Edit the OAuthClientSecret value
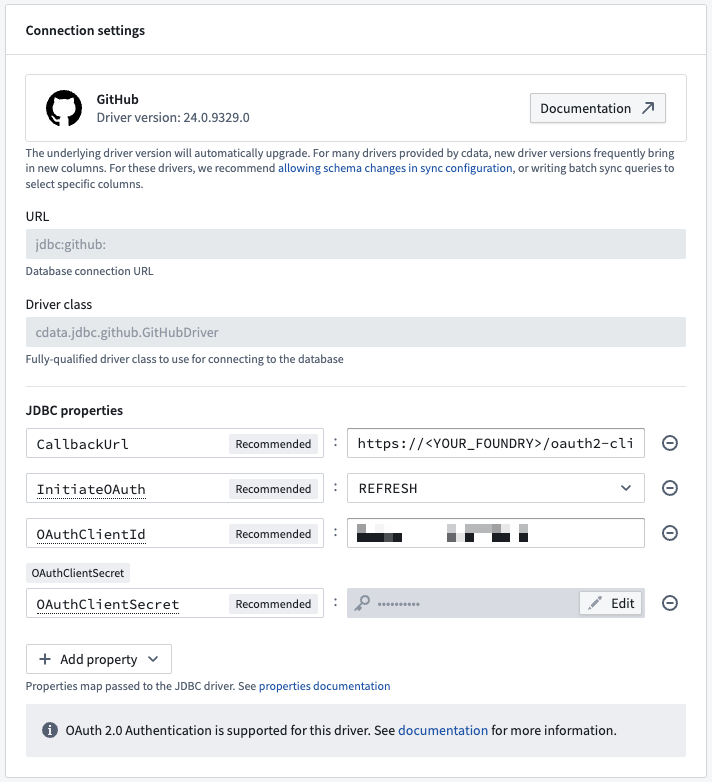712x782 pixels. (x=610, y=603)
